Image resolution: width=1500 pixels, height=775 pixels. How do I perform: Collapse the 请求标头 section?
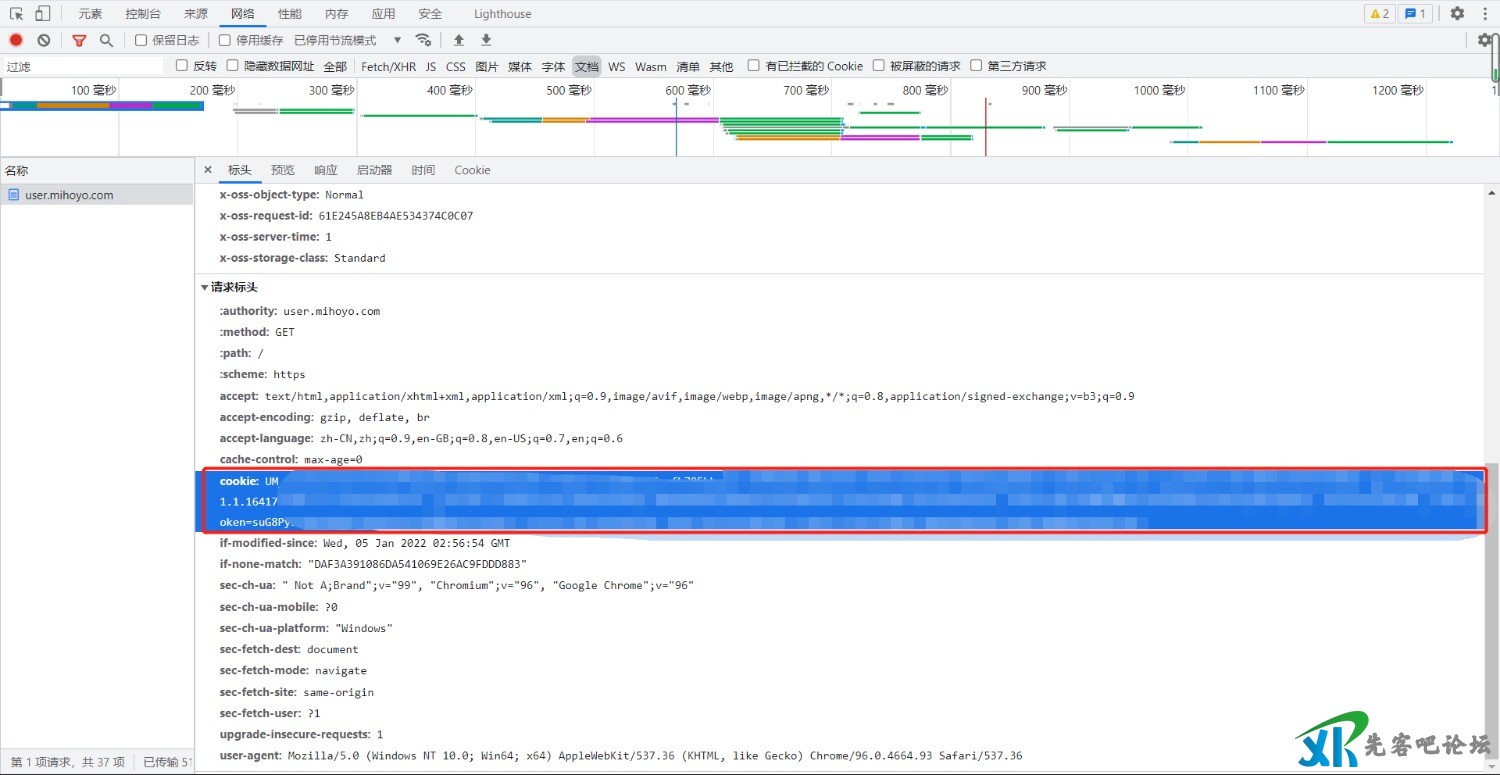pos(205,287)
